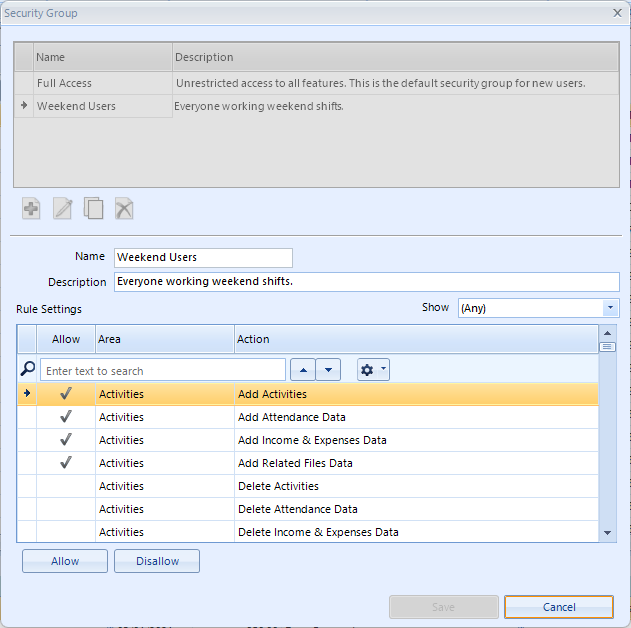This screenshot has width=631, height=628.
Task: Click the Save button
Action: [443, 607]
